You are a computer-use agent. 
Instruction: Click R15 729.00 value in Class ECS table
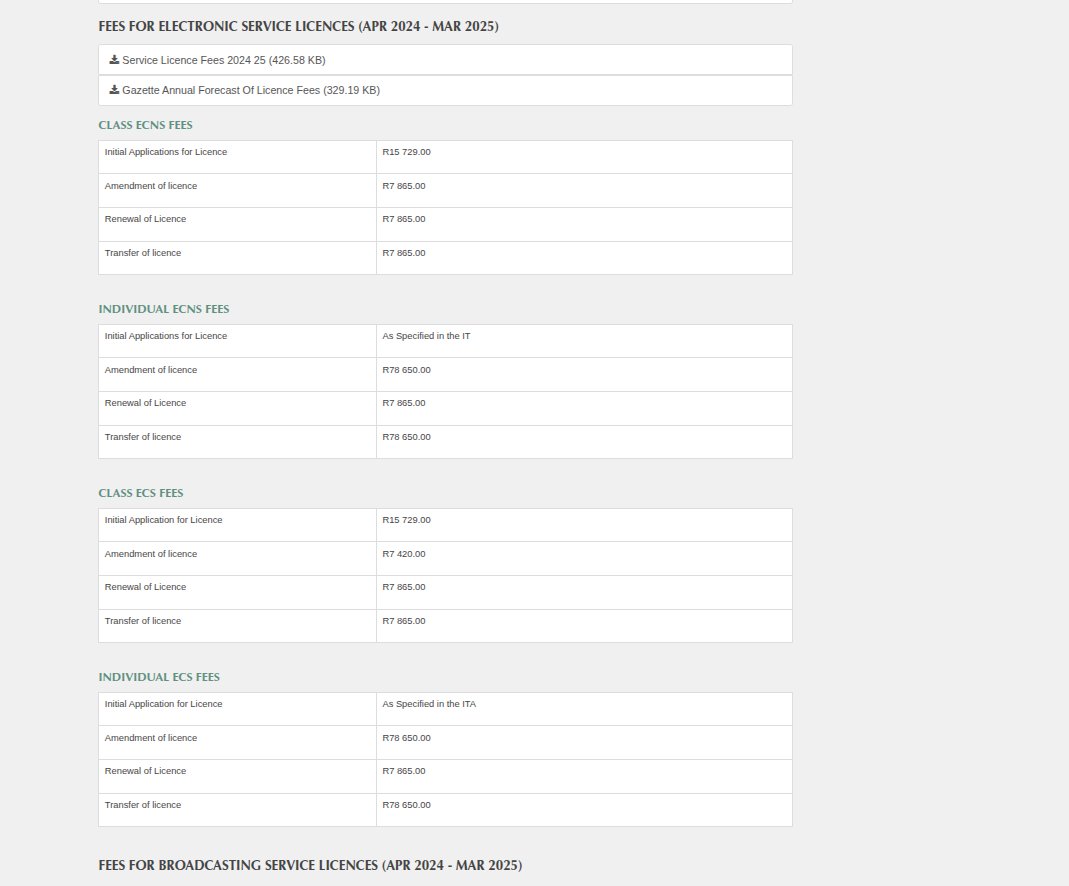[406, 520]
